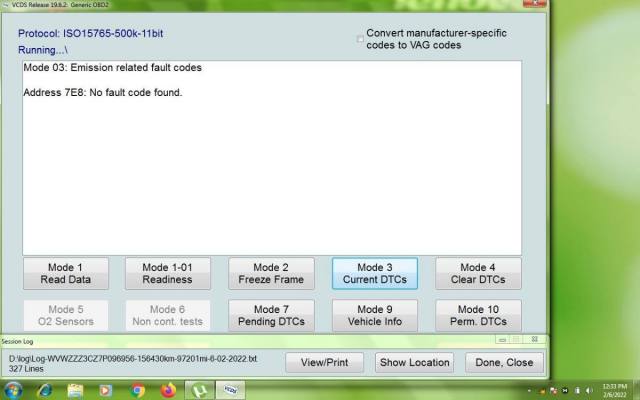Screen dimensions: 640x400
Task: Enable convert manufacturer-specific codes to VAG codes
Action: [361, 39]
